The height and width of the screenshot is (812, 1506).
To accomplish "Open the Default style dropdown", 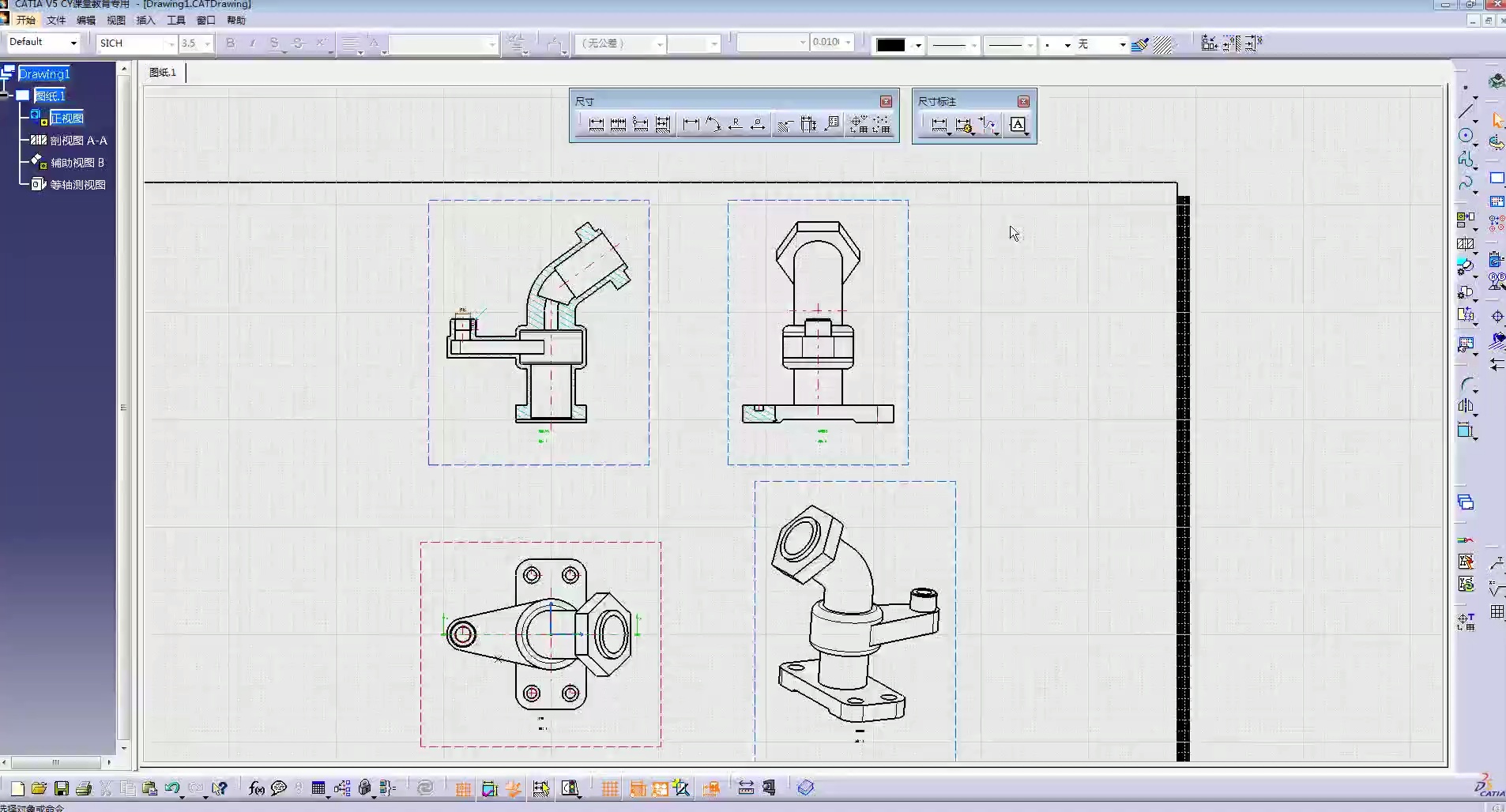I will [x=73, y=43].
